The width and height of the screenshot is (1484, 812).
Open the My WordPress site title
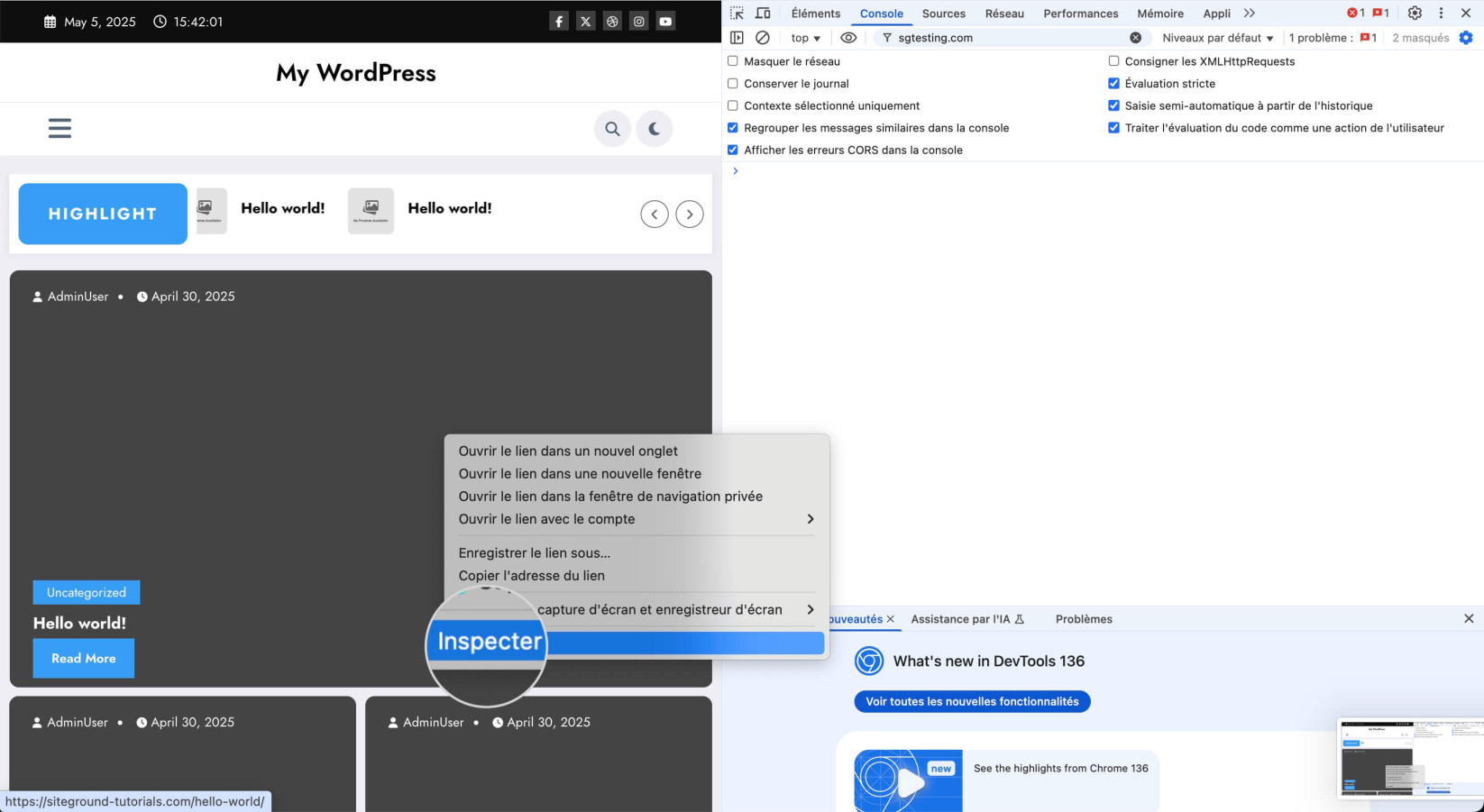[356, 73]
